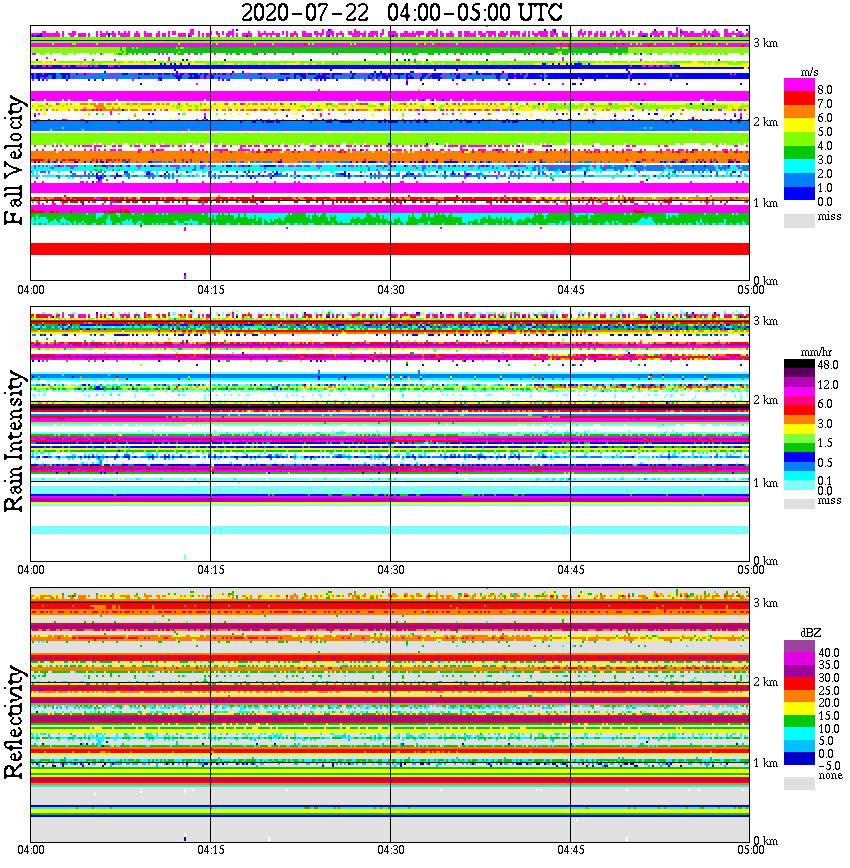
Task: Click the '2 km' label beside Fall Velocity plot
Action: (766, 122)
